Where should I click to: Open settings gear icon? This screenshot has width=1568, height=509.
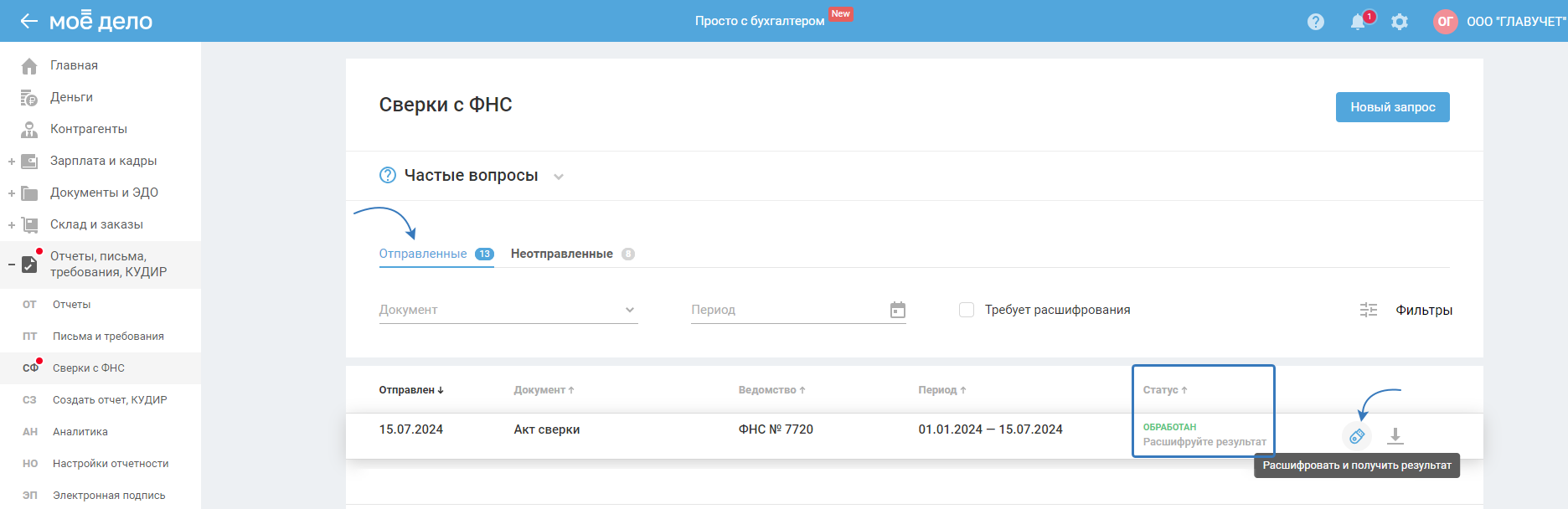pyautogui.click(x=1400, y=22)
